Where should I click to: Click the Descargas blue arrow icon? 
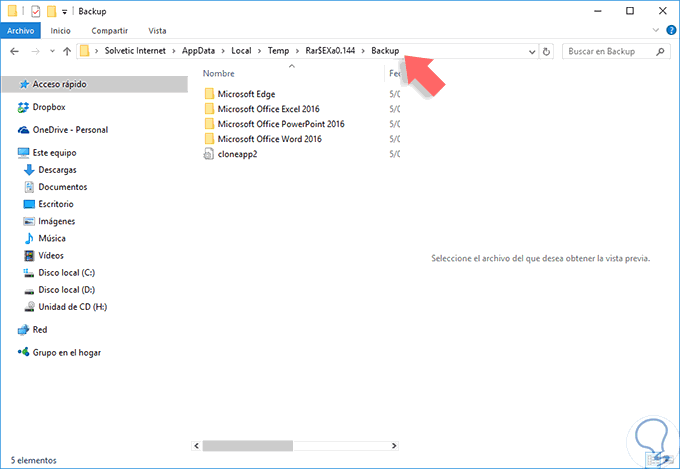[29, 170]
